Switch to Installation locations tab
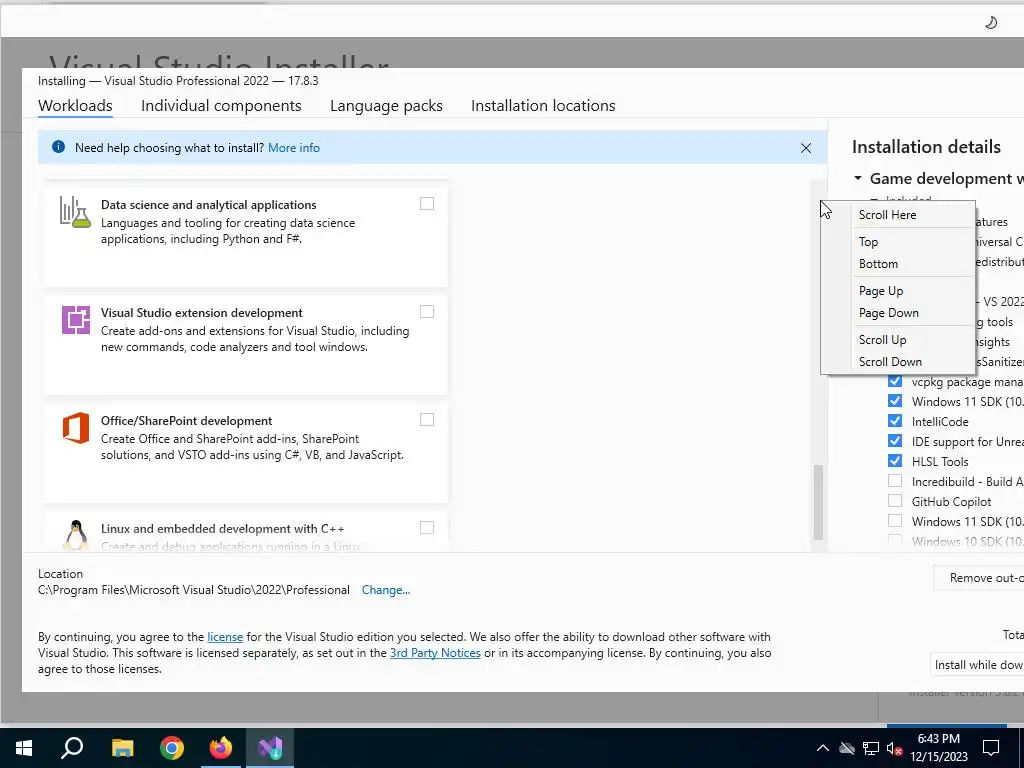Image resolution: width=1024 pixels, height=768 pixels. click(x=543, y=106)
